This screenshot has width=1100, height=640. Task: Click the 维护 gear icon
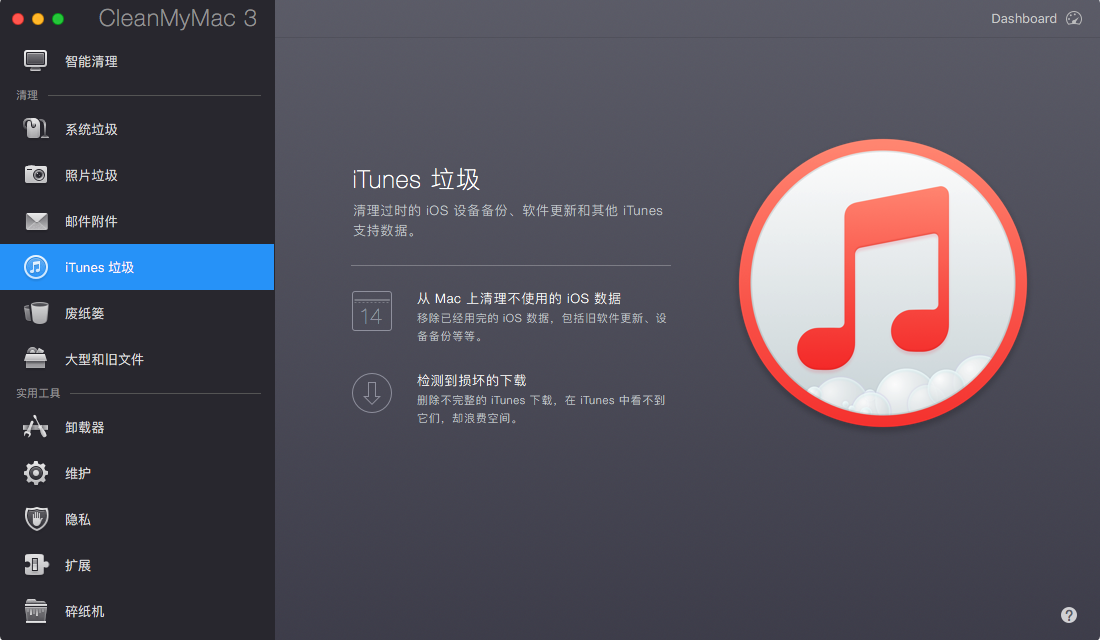tap(36, 473)
